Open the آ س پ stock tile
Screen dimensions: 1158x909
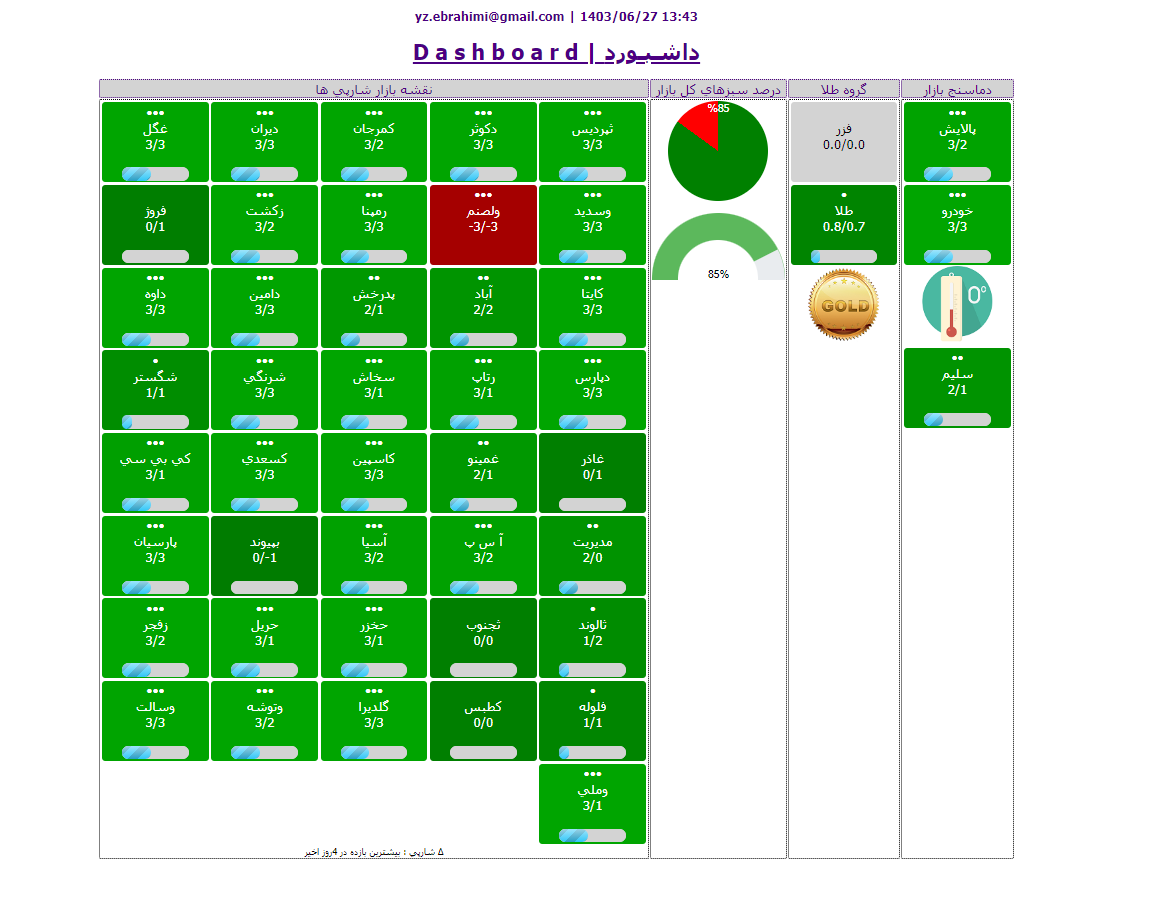483,555
